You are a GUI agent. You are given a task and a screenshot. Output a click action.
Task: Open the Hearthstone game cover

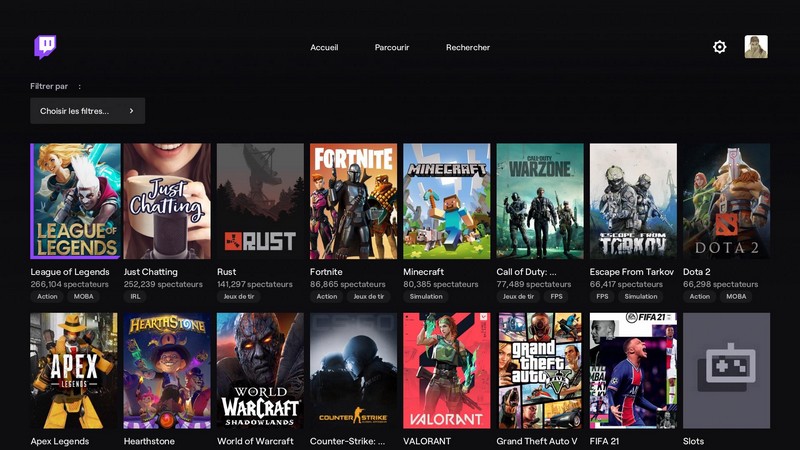(167, 370)
